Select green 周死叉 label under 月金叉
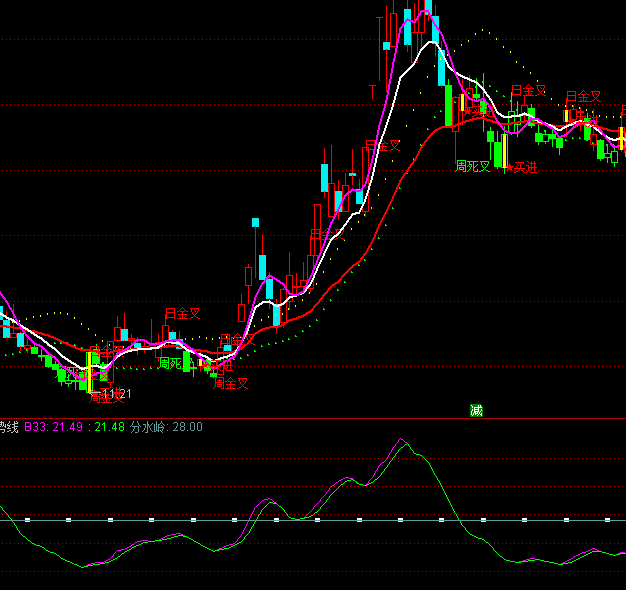Image resolution: width=626 pixels, height=590 pixels. pos(169,363)
